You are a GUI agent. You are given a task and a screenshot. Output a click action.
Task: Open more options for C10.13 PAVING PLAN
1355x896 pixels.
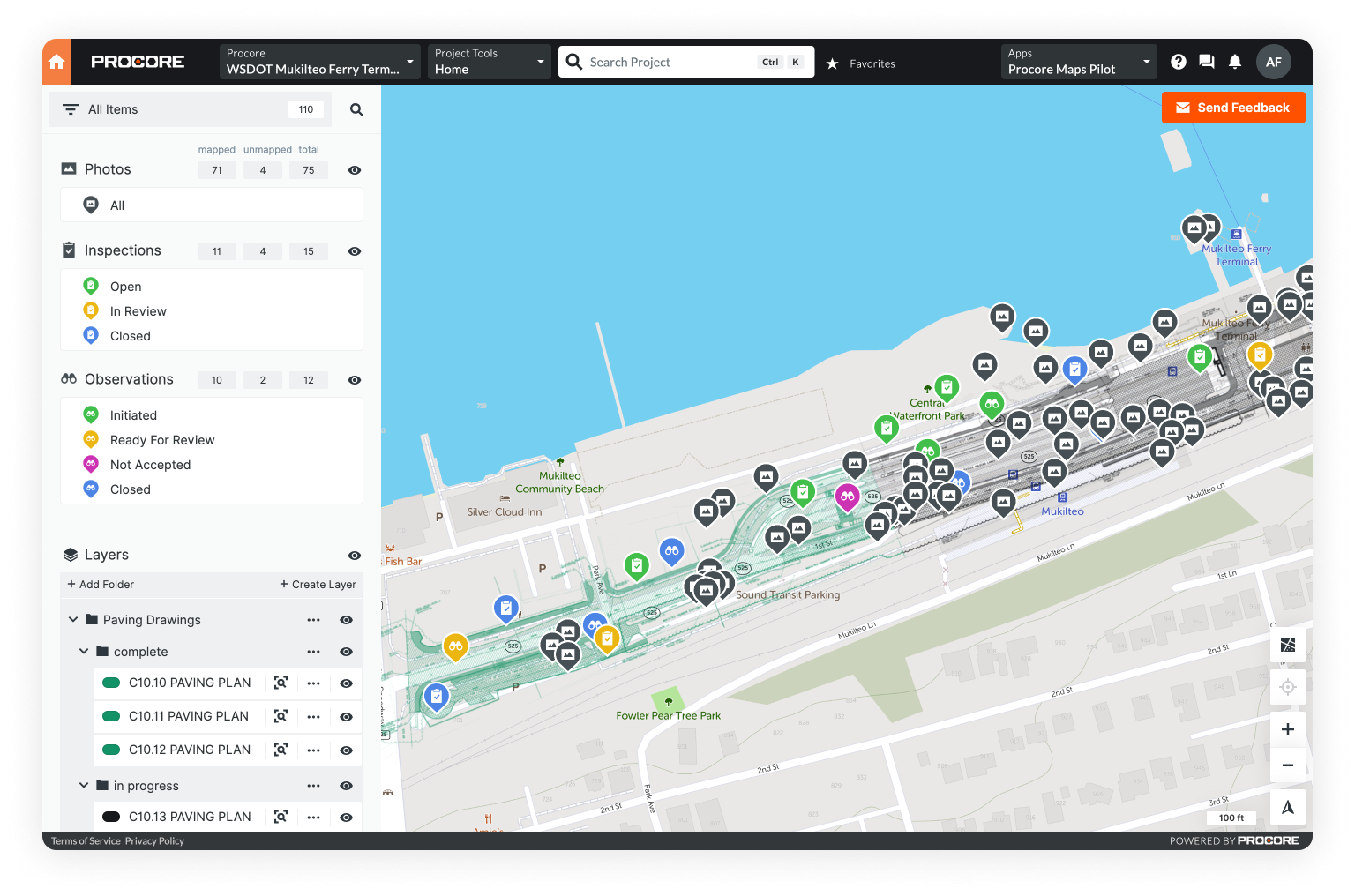[x=313, y=817]
